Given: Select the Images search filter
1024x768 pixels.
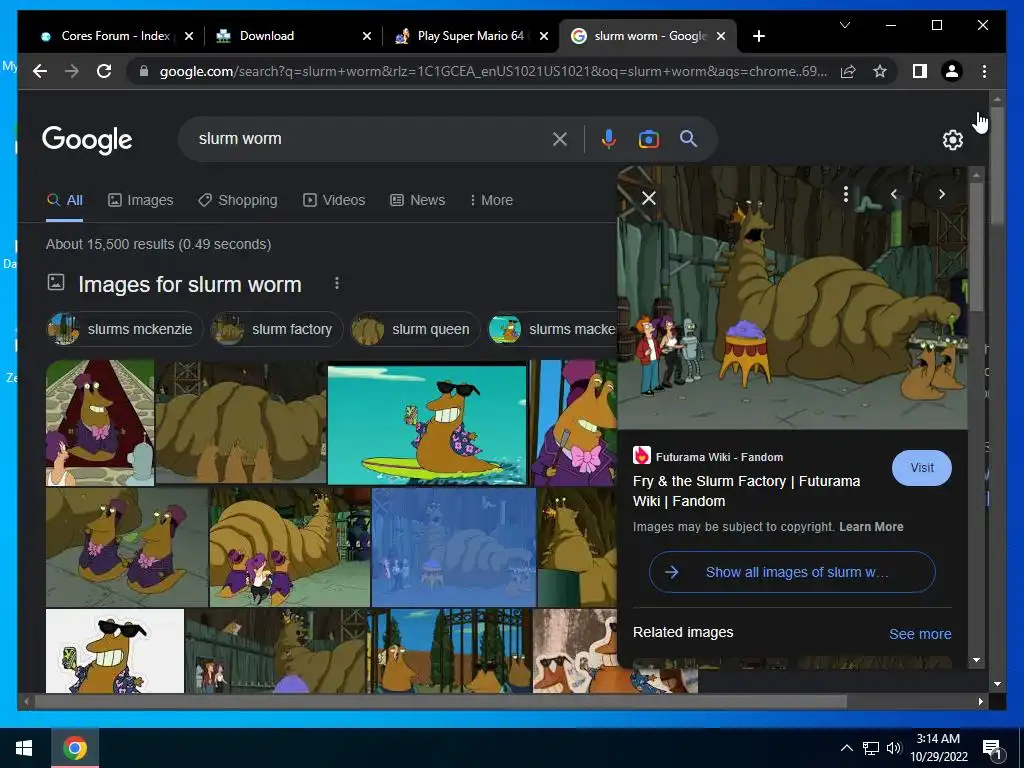Looking at the screenshot, I should coord(140,200).
